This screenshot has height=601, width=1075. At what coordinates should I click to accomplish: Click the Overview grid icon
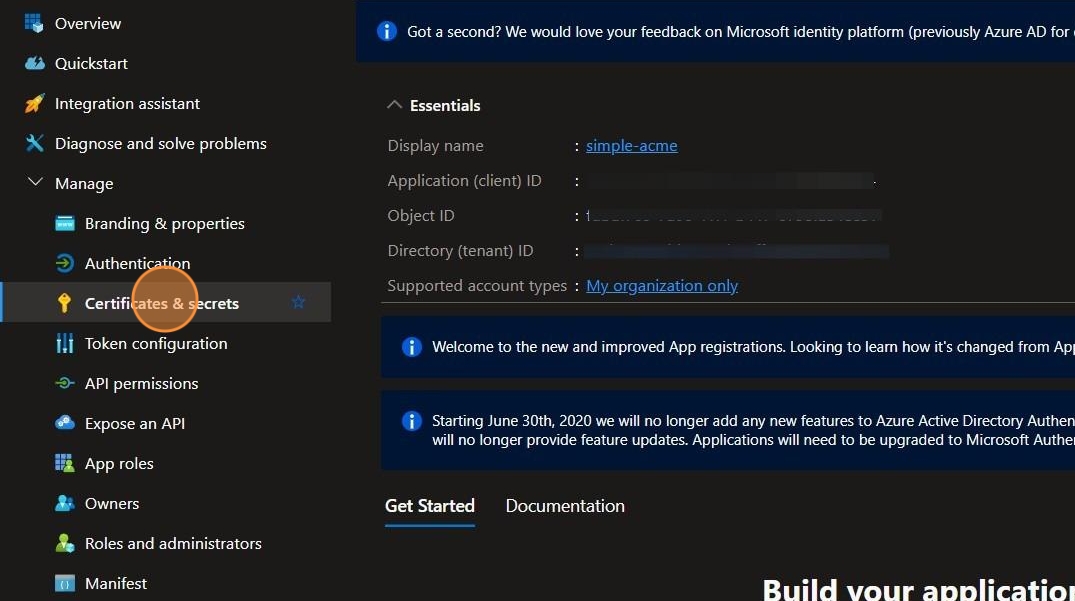[x=34, y=23]
